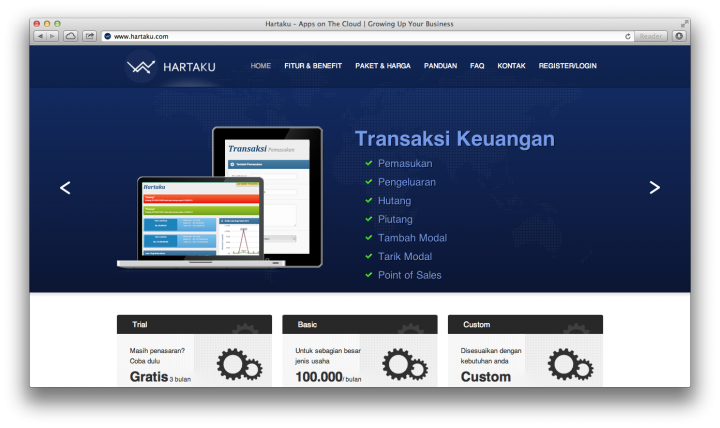
Task: Open FITUR & BENEFIT page
Action: [313, 66]
